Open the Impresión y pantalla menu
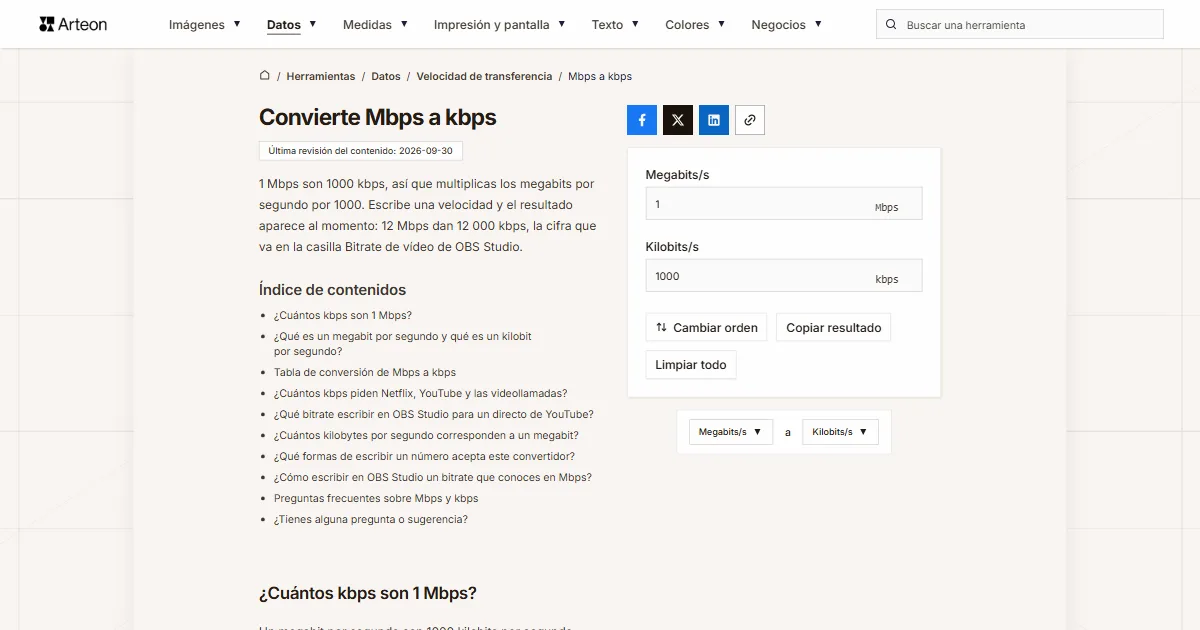This screenshot has height=630, width=1200. [x=500, y=24]
